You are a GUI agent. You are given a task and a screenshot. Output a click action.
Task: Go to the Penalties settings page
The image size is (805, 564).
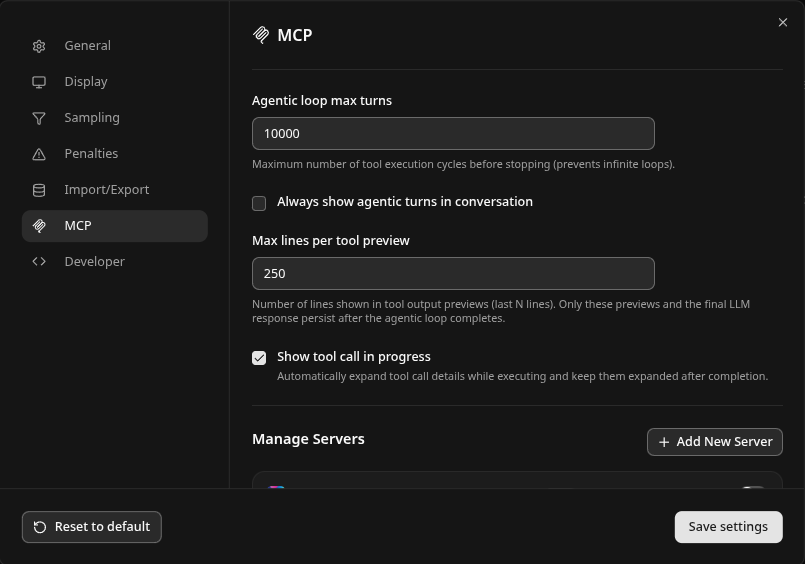point(91,154)
